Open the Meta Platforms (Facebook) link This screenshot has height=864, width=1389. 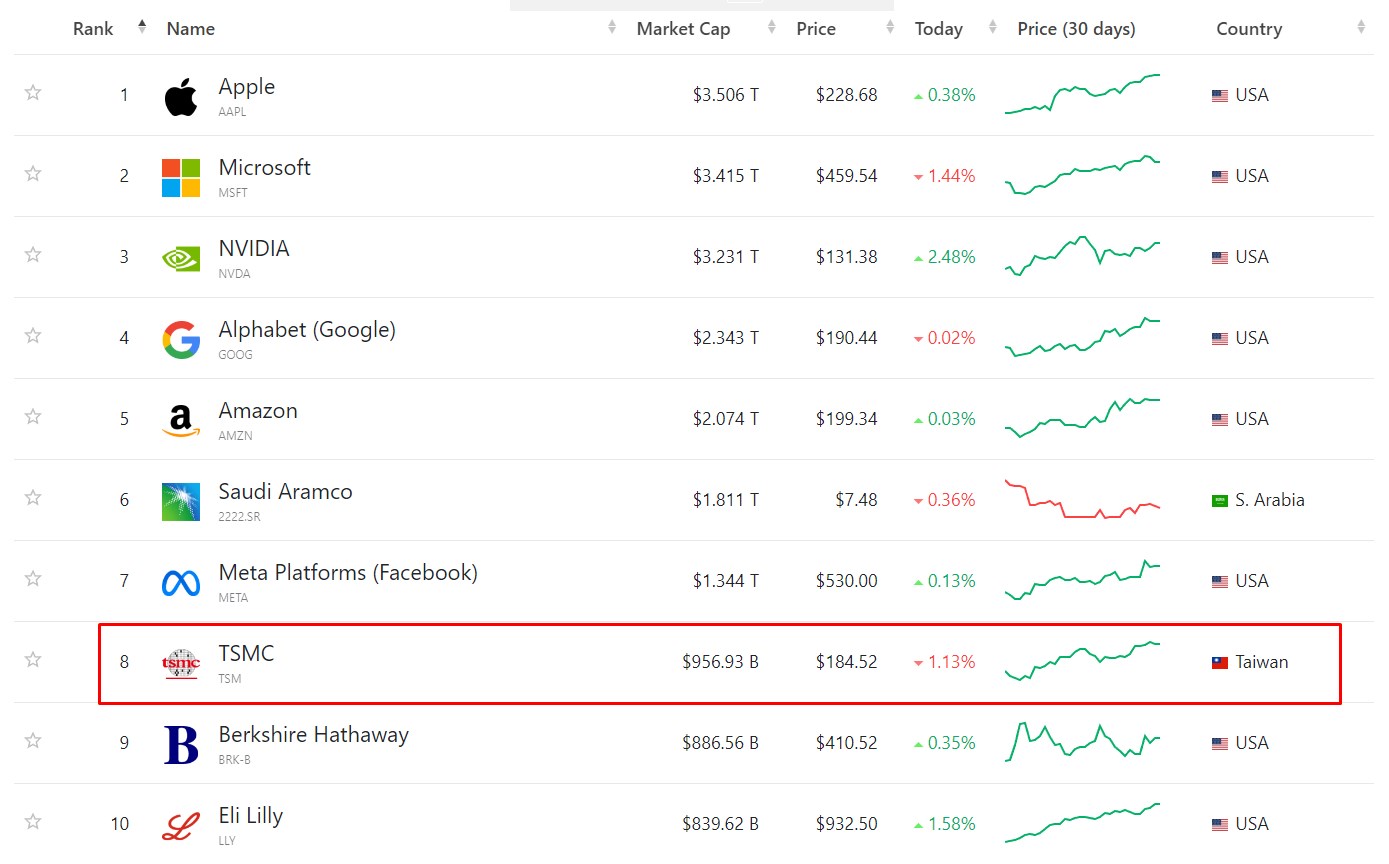click(x=348, y=572)
